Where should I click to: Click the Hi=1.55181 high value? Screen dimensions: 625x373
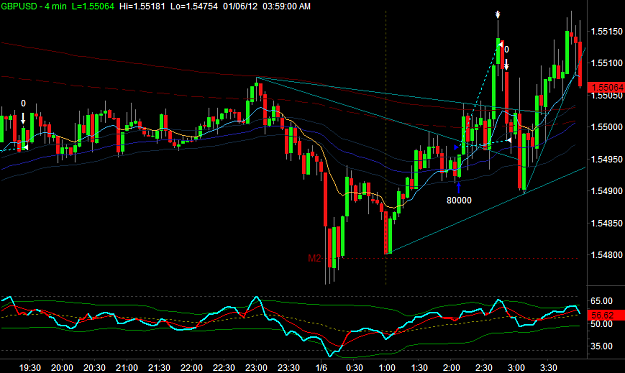(x=142, y=6)
